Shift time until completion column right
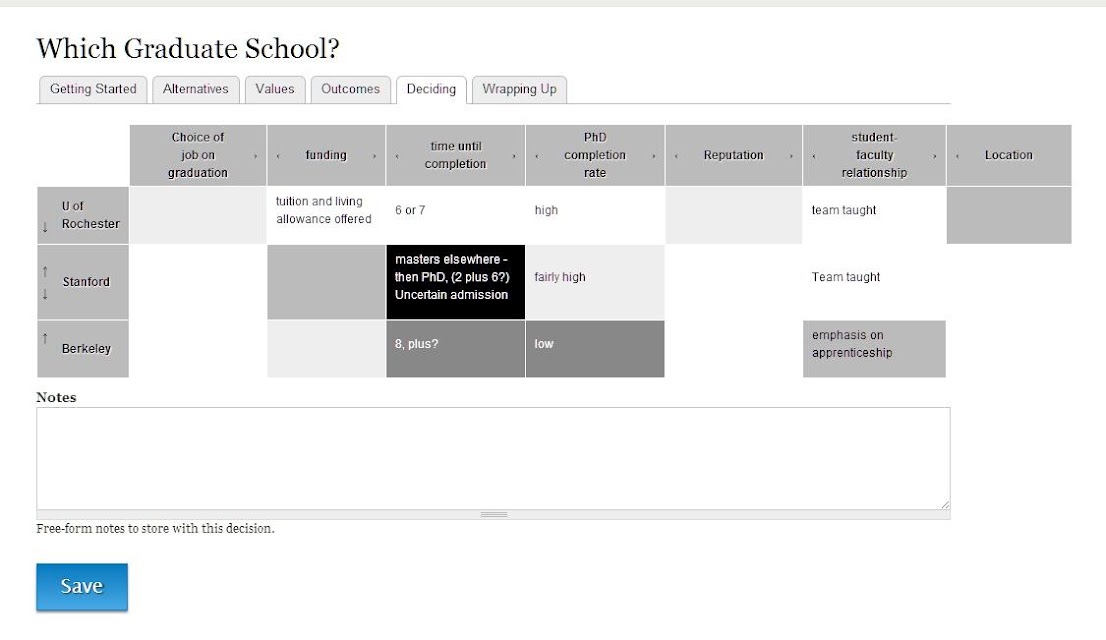This screenshot has width=1106, height=640. [x=514, y=156]
